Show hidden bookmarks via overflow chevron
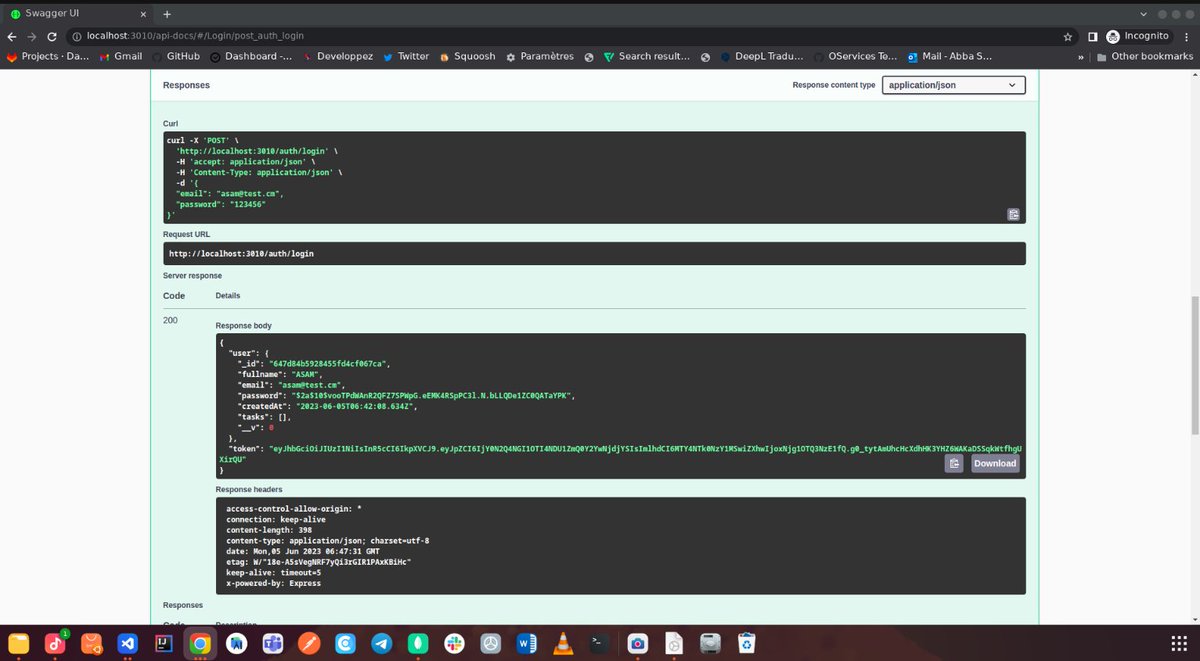 [x=1079, y=57]
